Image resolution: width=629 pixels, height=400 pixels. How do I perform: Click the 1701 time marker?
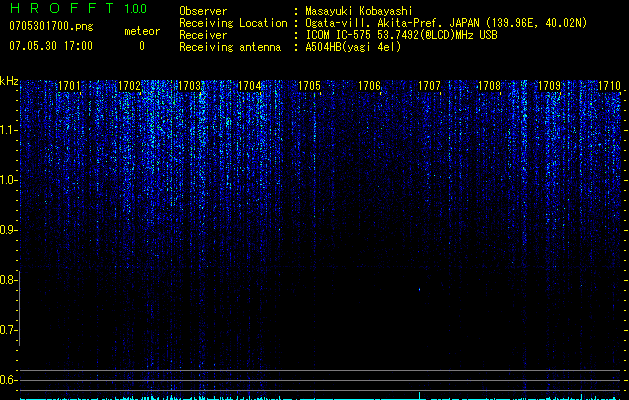tap(69, 85)
